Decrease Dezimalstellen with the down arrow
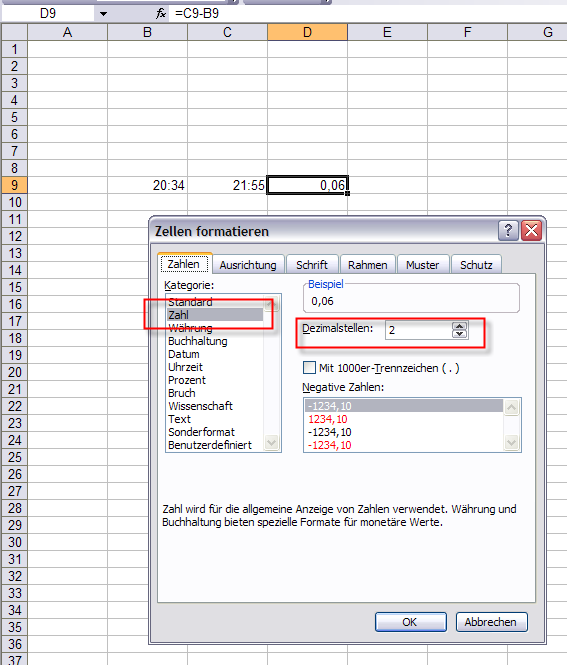This screenshot has height=665, width=567. [459, 334]
